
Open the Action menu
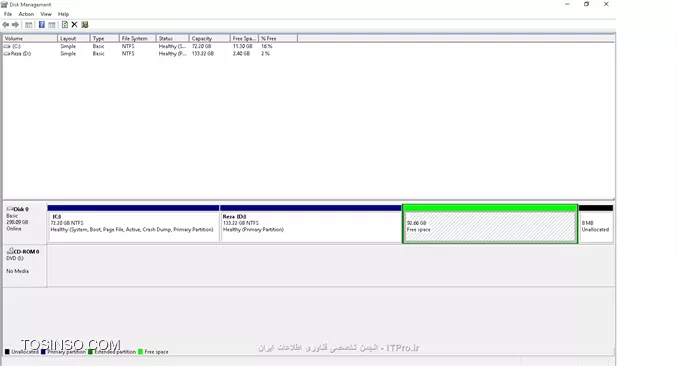pyautogui.click(x=26, y=14)
